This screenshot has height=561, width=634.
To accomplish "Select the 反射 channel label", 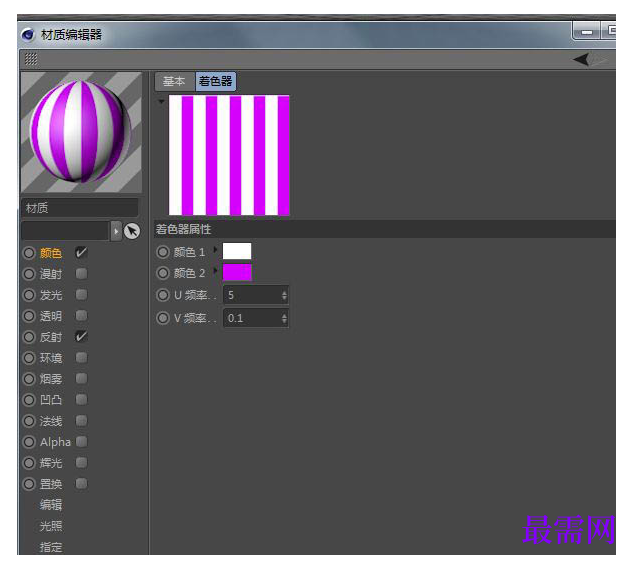I will [x=51, y=337].
